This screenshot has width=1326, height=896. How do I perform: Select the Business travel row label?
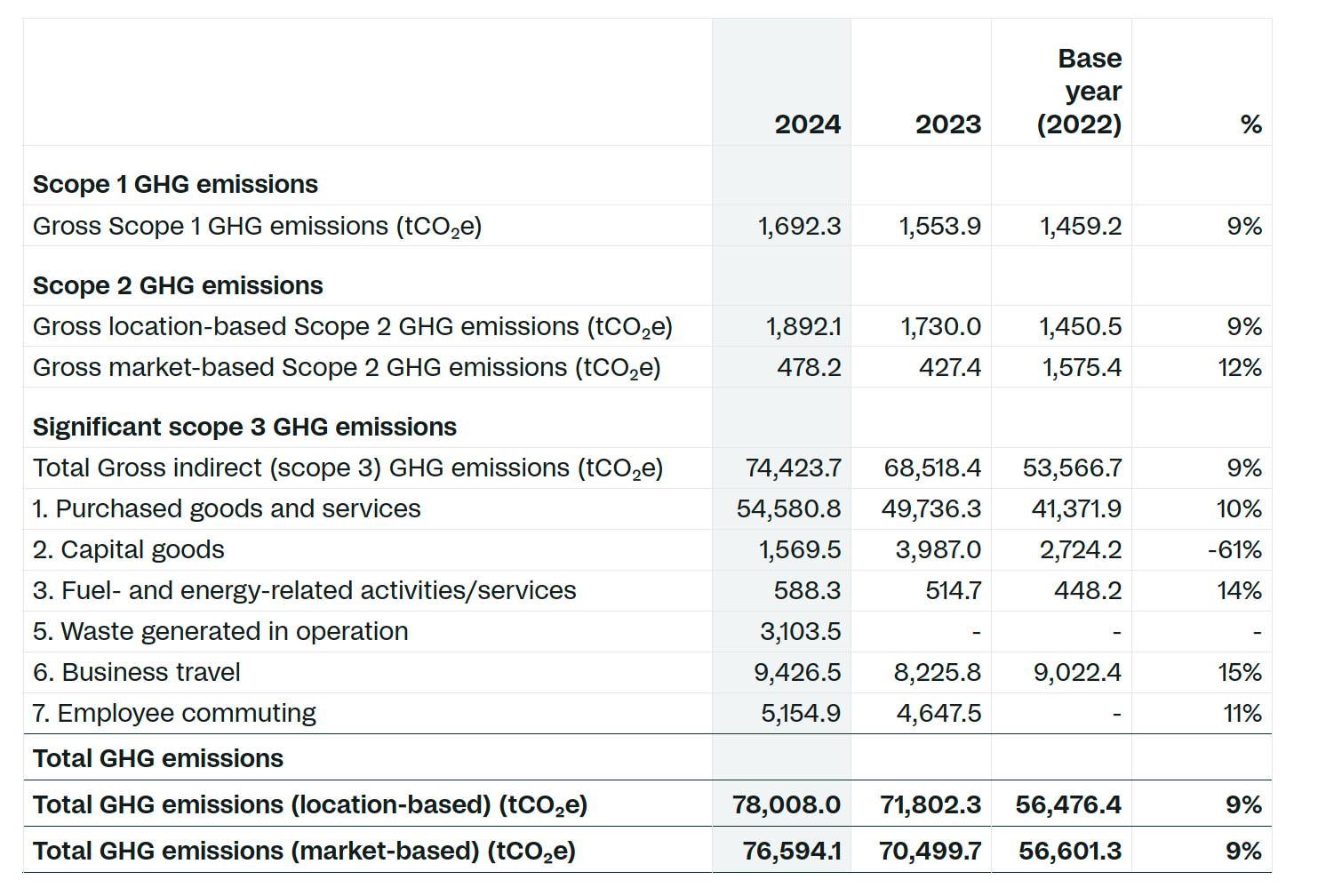[137, 672]
